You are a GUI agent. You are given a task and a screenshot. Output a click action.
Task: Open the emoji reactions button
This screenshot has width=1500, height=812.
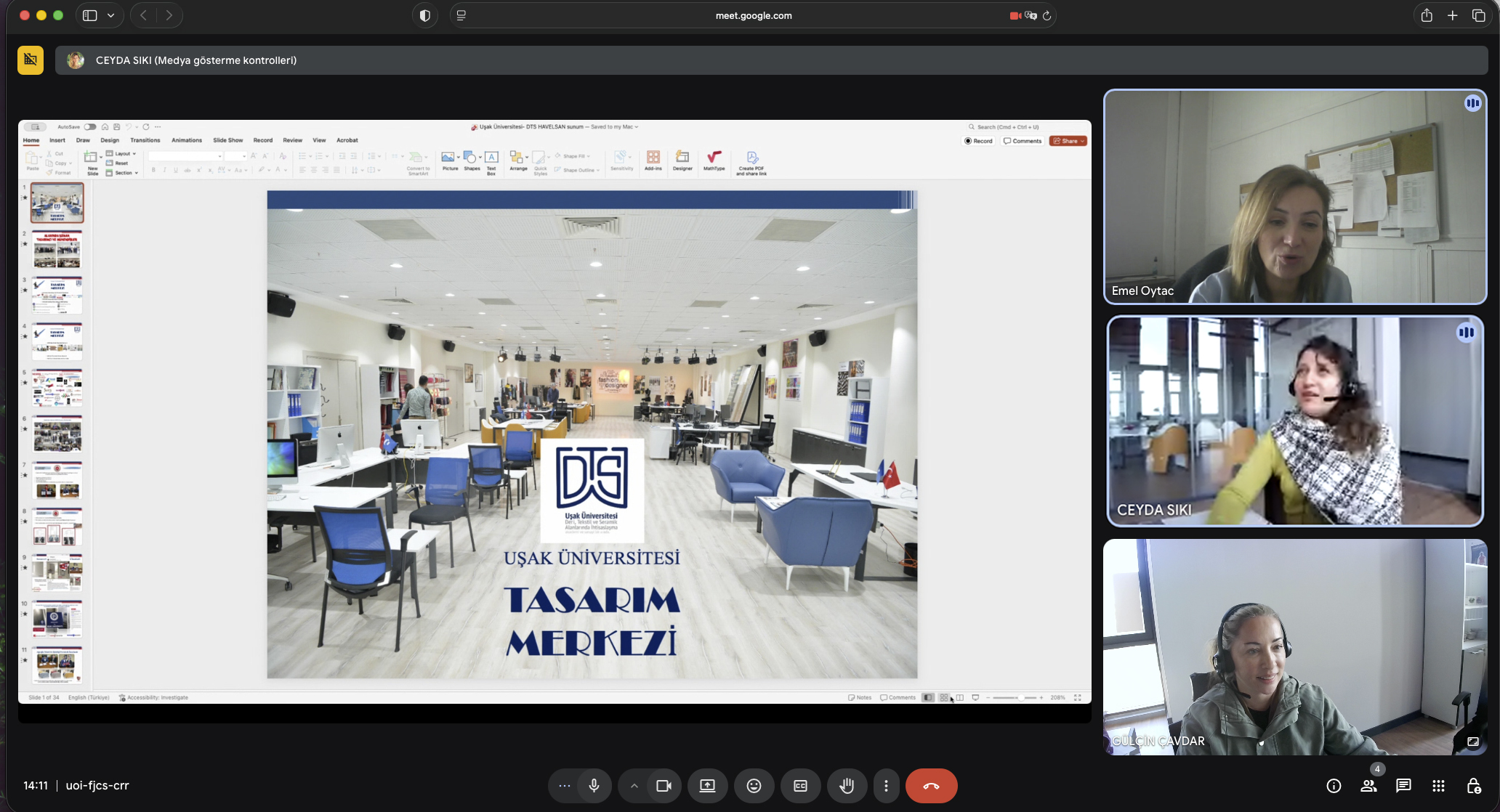pyautogui.click(x=754, y=786)
